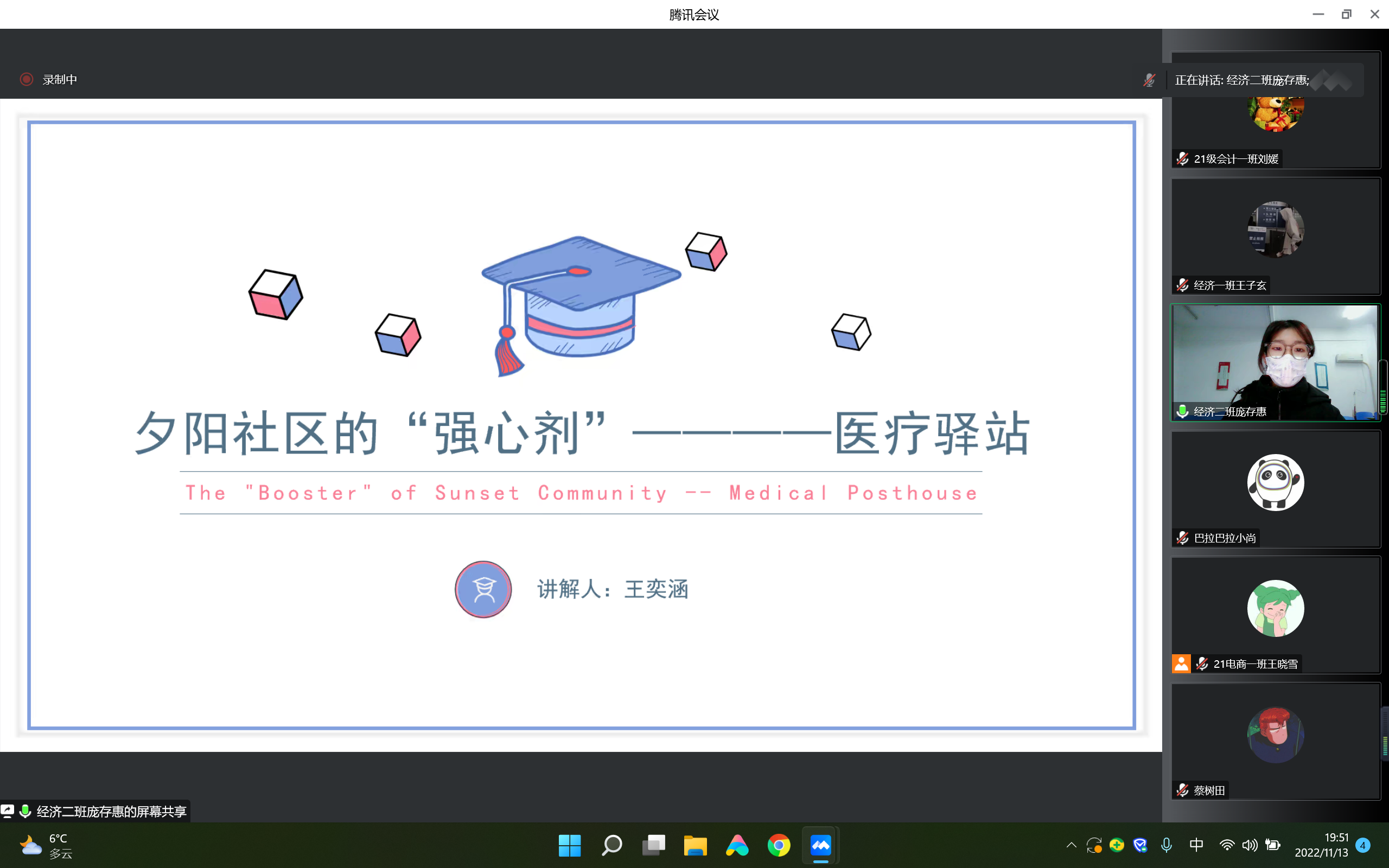
Task: Open File Explorer from the taskbar
Action: pyautogui.click(x=695, y=845)
